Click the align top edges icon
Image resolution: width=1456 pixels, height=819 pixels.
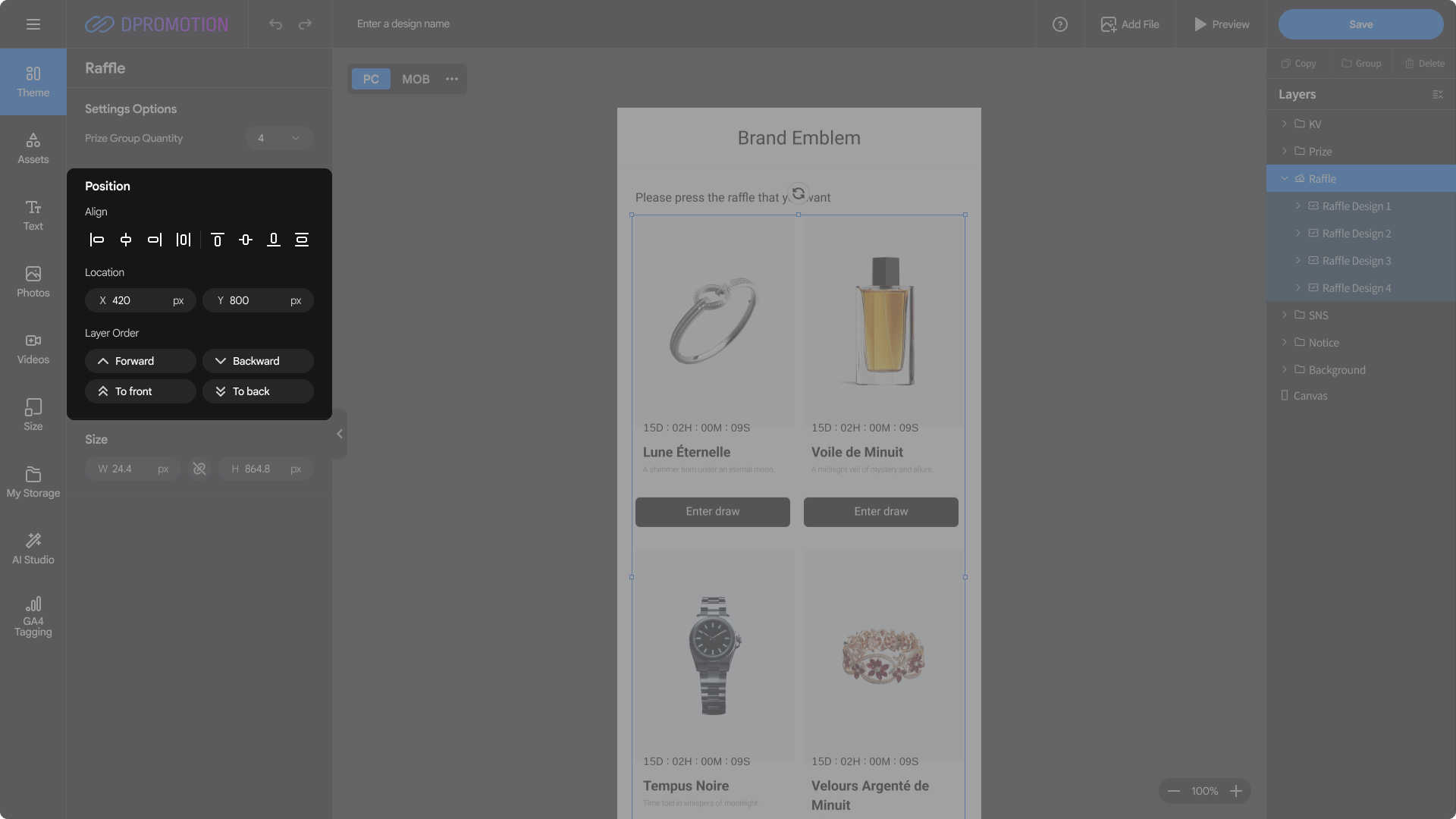217,240
